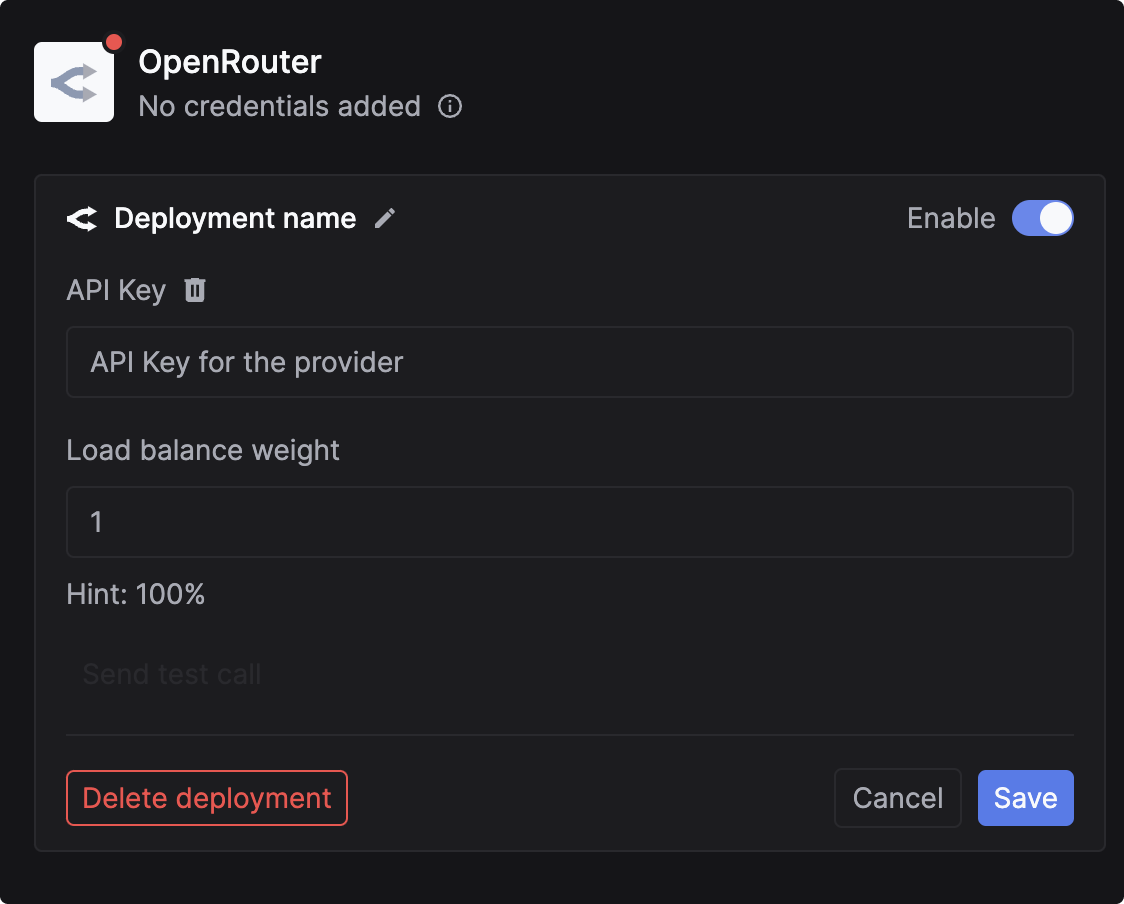The height and width of the screenshot is (904, 1124).
Task: Save the deployment settings
Action: (1025, 798)
